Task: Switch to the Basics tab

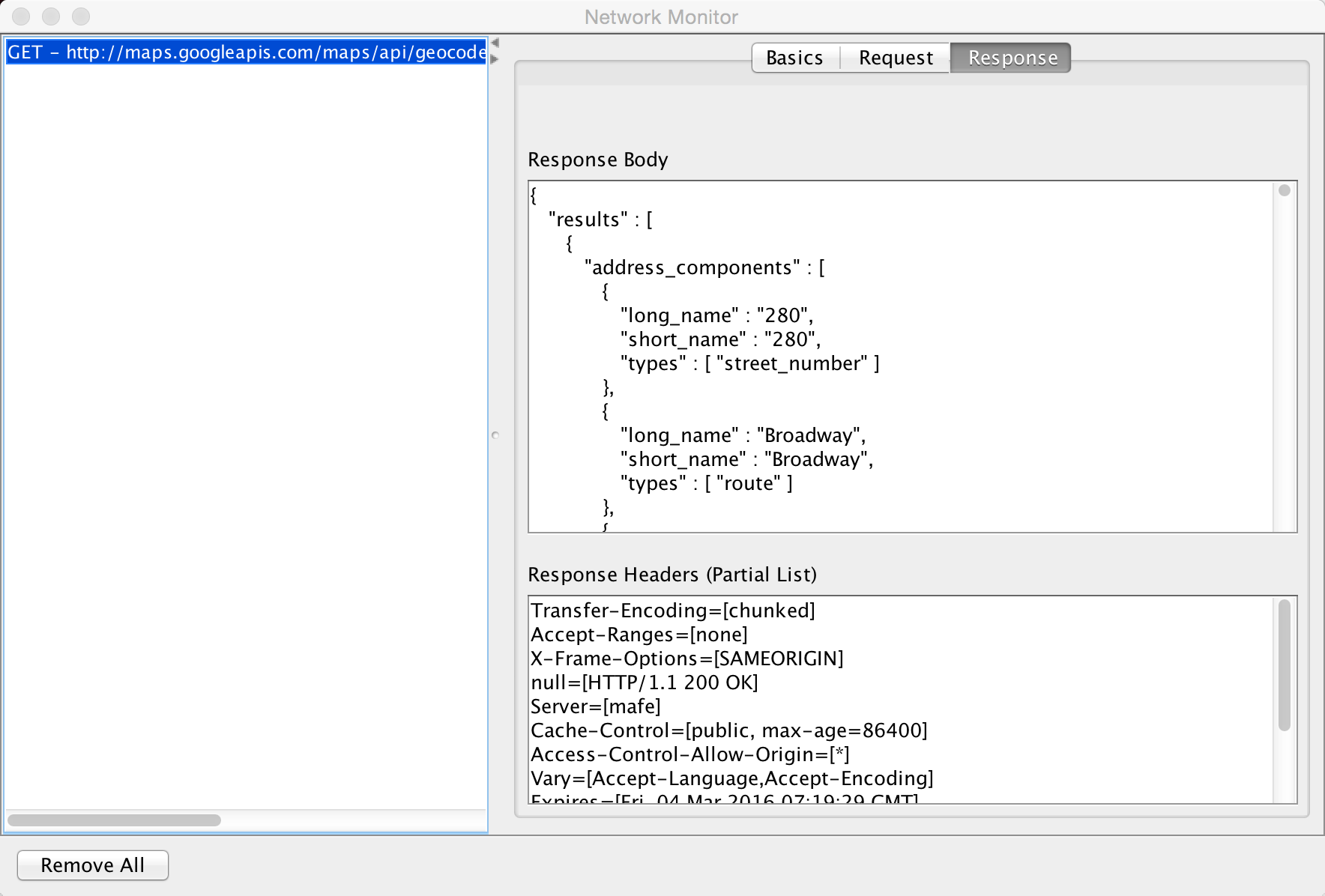Action: [x=795, y=57]
